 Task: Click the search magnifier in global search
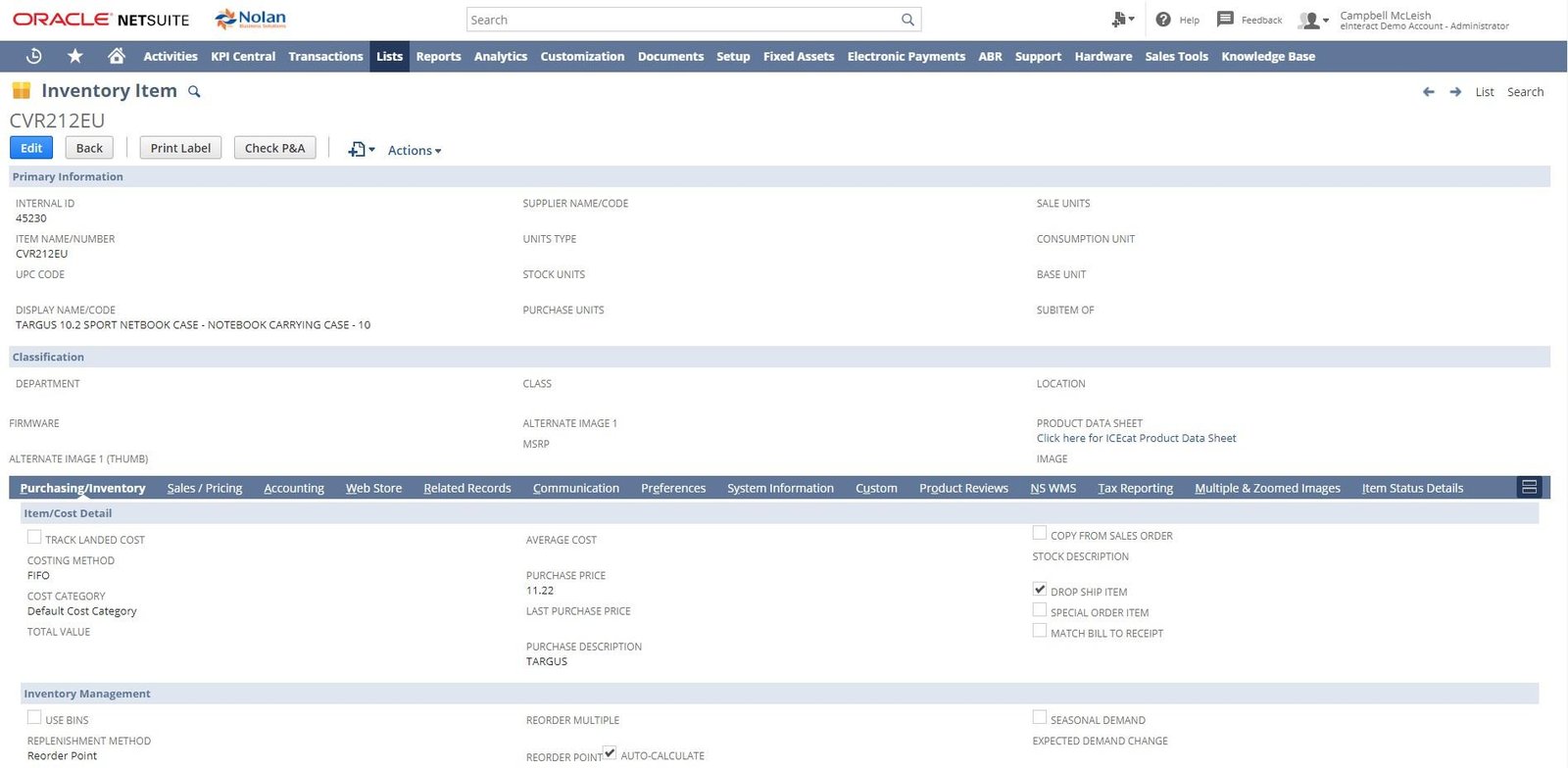point(907,20)
